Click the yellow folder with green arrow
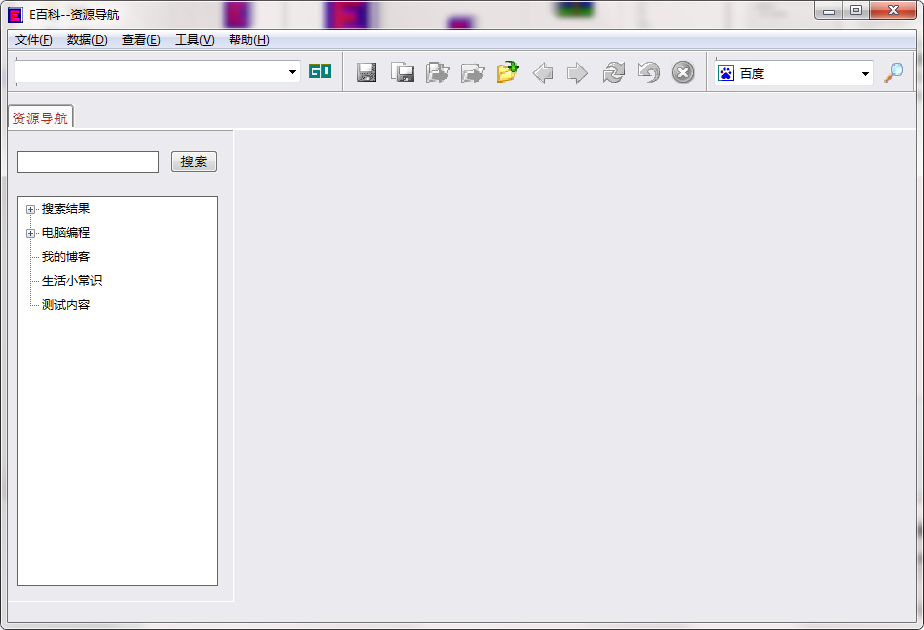Screen dimensions: 924x630 click(x=507, y=72)
